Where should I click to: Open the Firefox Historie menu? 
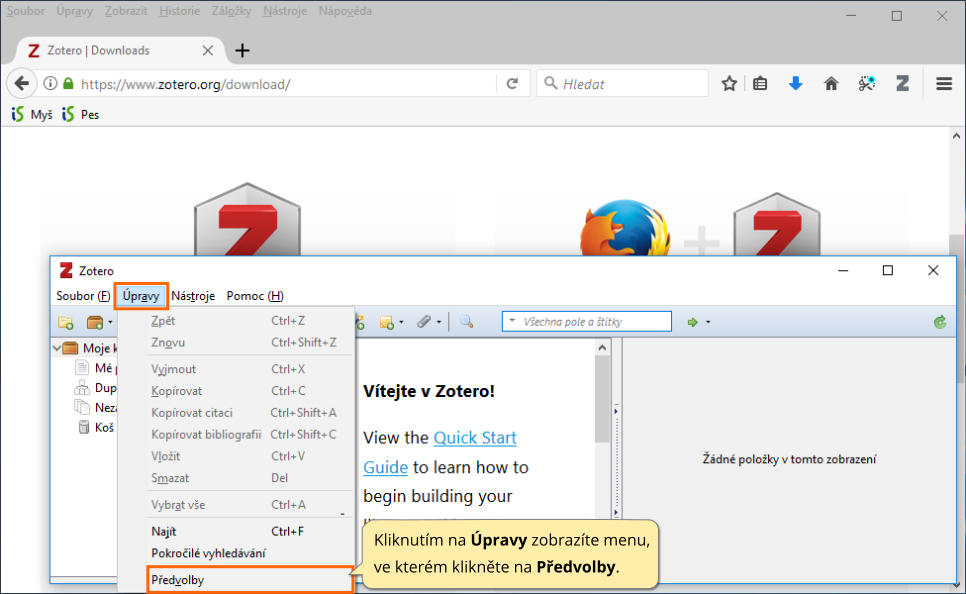(x=179, y=11)
